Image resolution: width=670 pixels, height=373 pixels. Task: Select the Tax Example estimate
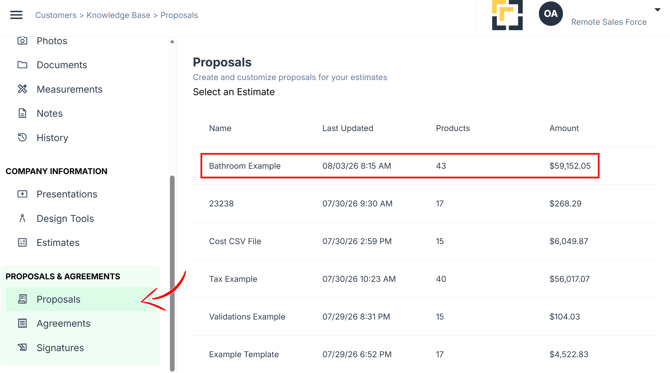(425, 279)
